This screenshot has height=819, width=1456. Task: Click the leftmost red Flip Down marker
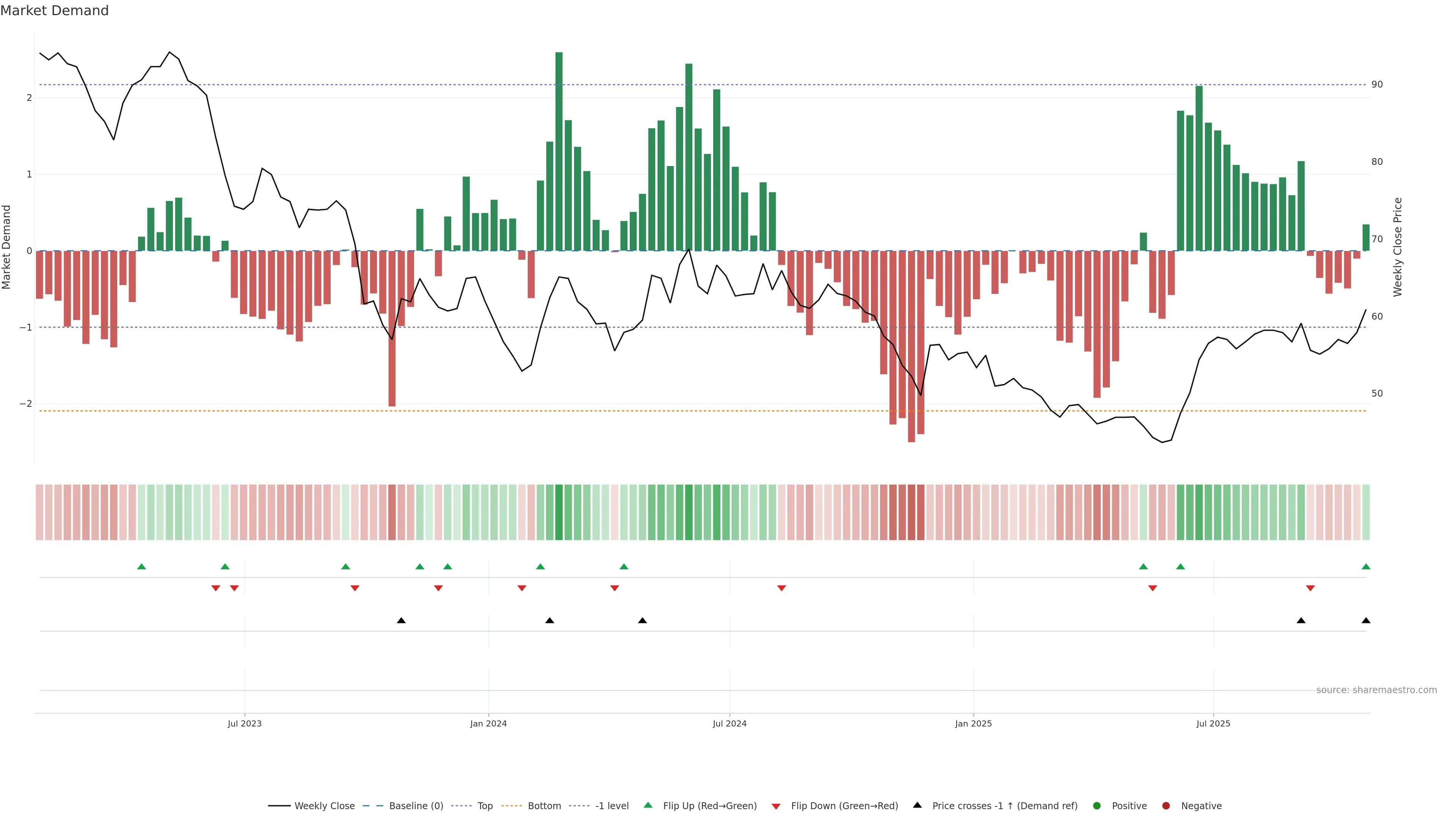(215, 588)
